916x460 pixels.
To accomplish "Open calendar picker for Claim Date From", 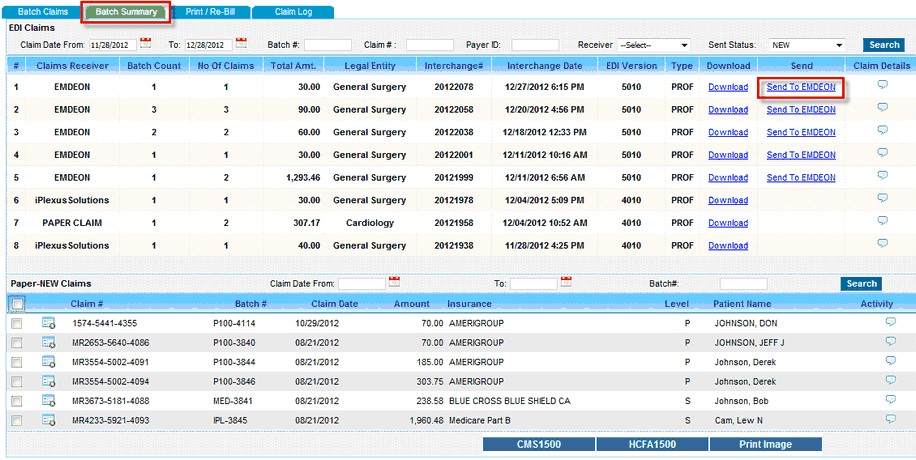I will (x=146, y=44).
